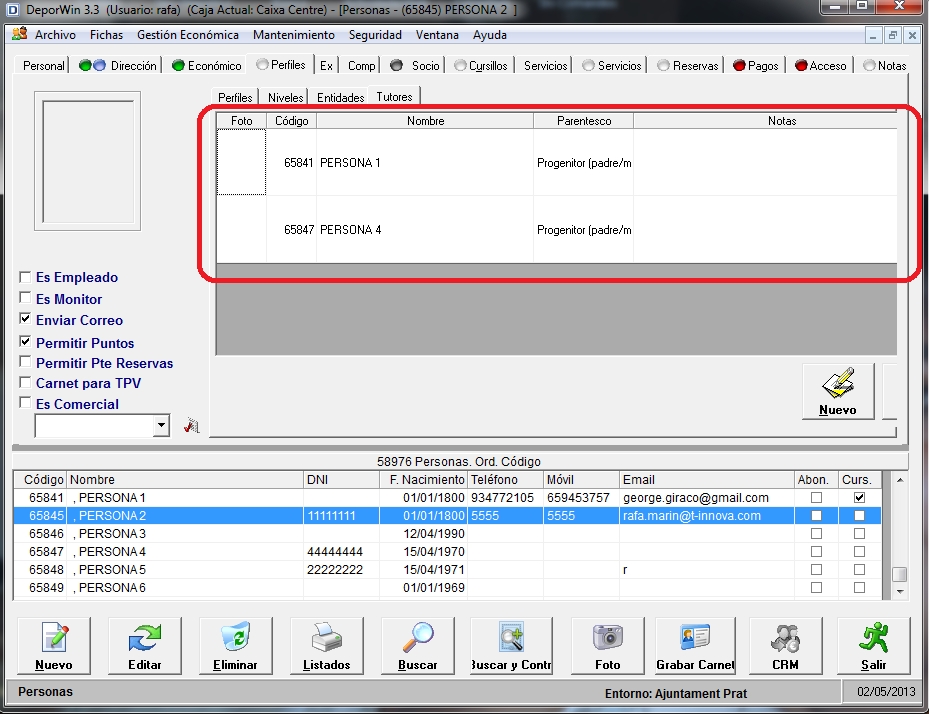Open the Fichas menu
This screenshot has width=929, height=714.
pyautogui.click(x=107, y=35)
